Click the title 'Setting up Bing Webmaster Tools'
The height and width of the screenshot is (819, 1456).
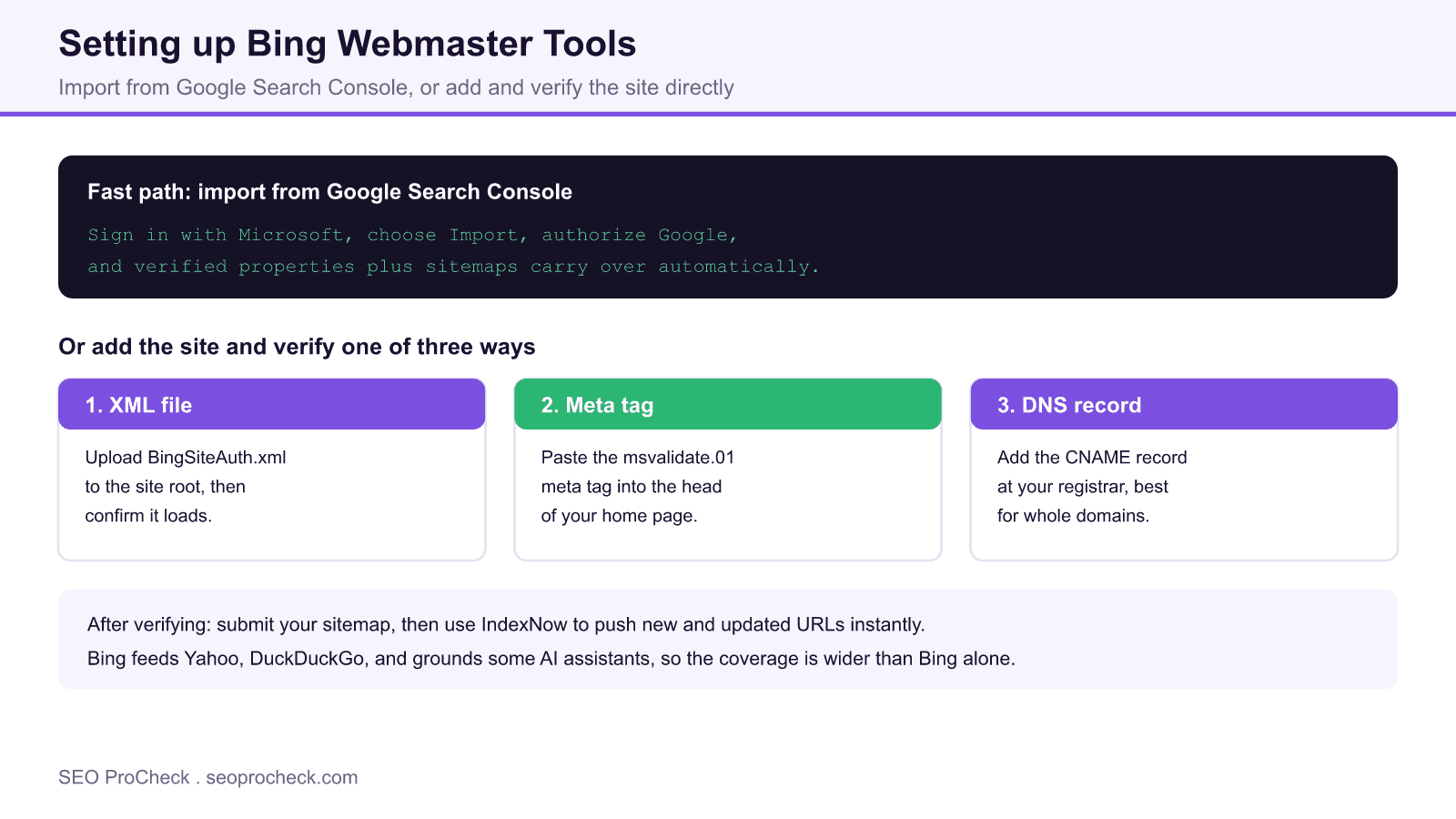347,44
